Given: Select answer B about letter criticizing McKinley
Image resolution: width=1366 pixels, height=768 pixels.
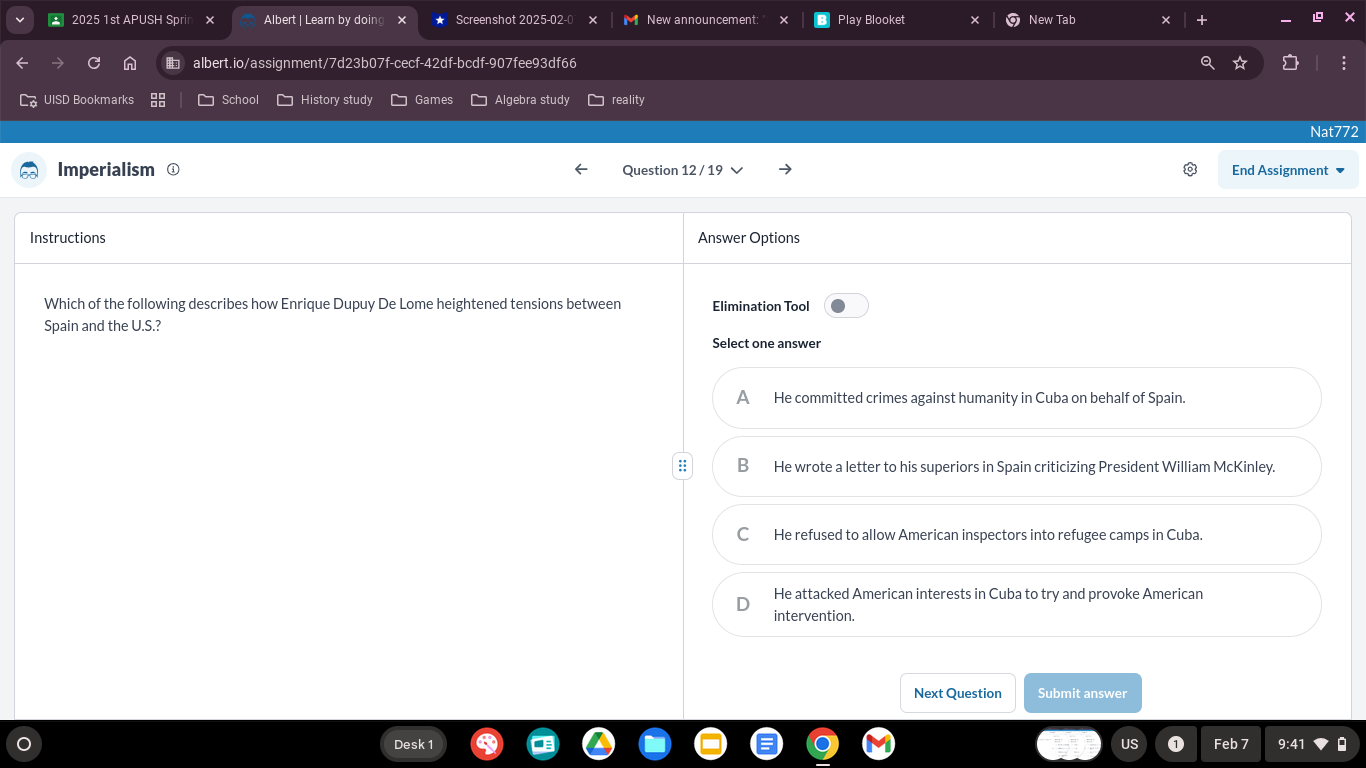Looking at the screenshot, I should 1016,466.
